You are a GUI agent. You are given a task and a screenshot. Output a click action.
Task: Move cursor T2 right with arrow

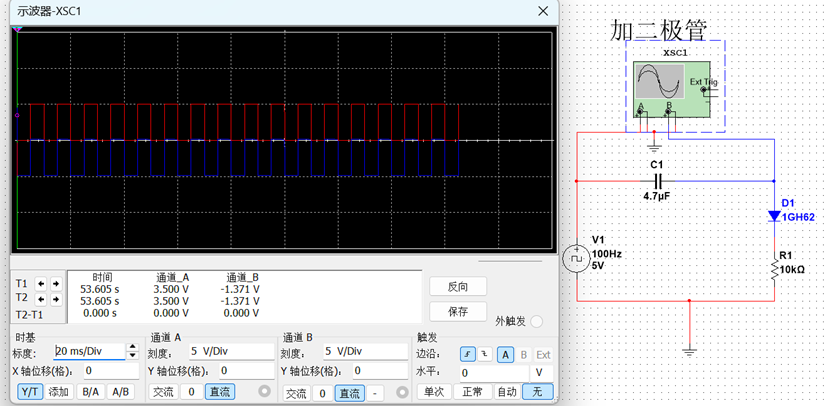tap(56, 300)
